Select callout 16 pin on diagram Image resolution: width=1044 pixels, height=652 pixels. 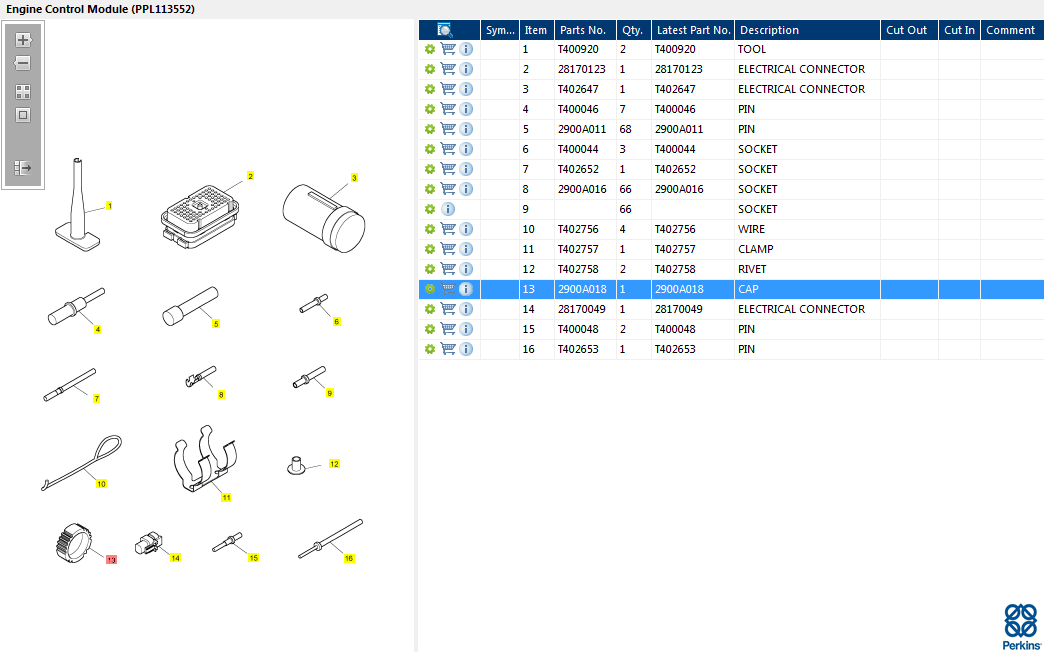(x=349, y=559)
